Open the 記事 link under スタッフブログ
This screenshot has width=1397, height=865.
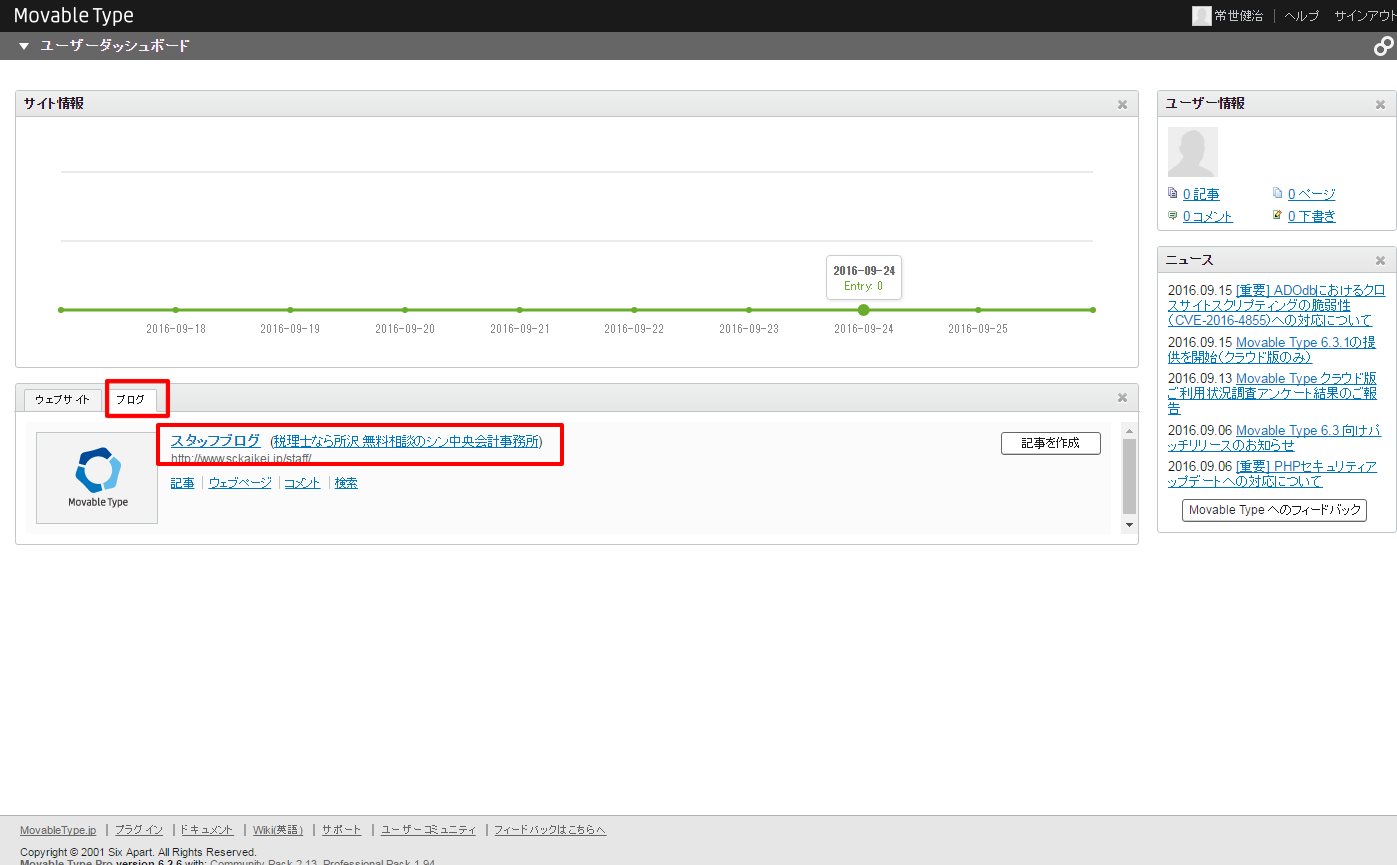pos(182,483)
